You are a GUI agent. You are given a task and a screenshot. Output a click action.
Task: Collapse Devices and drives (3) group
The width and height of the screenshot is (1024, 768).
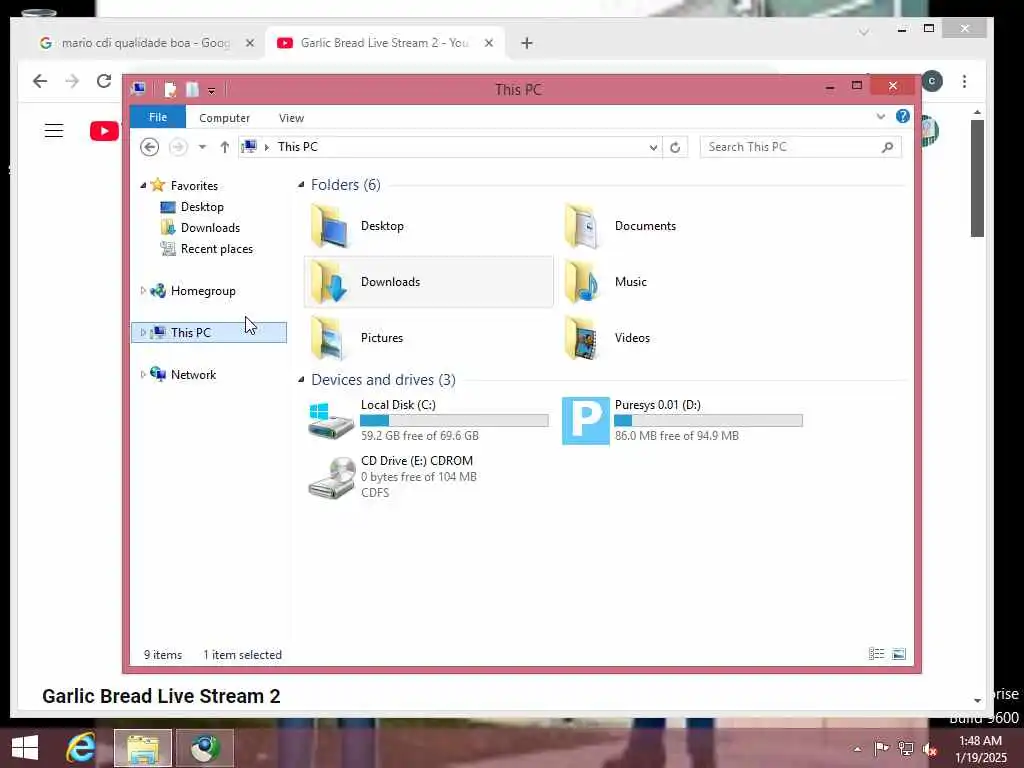(301, 379)
